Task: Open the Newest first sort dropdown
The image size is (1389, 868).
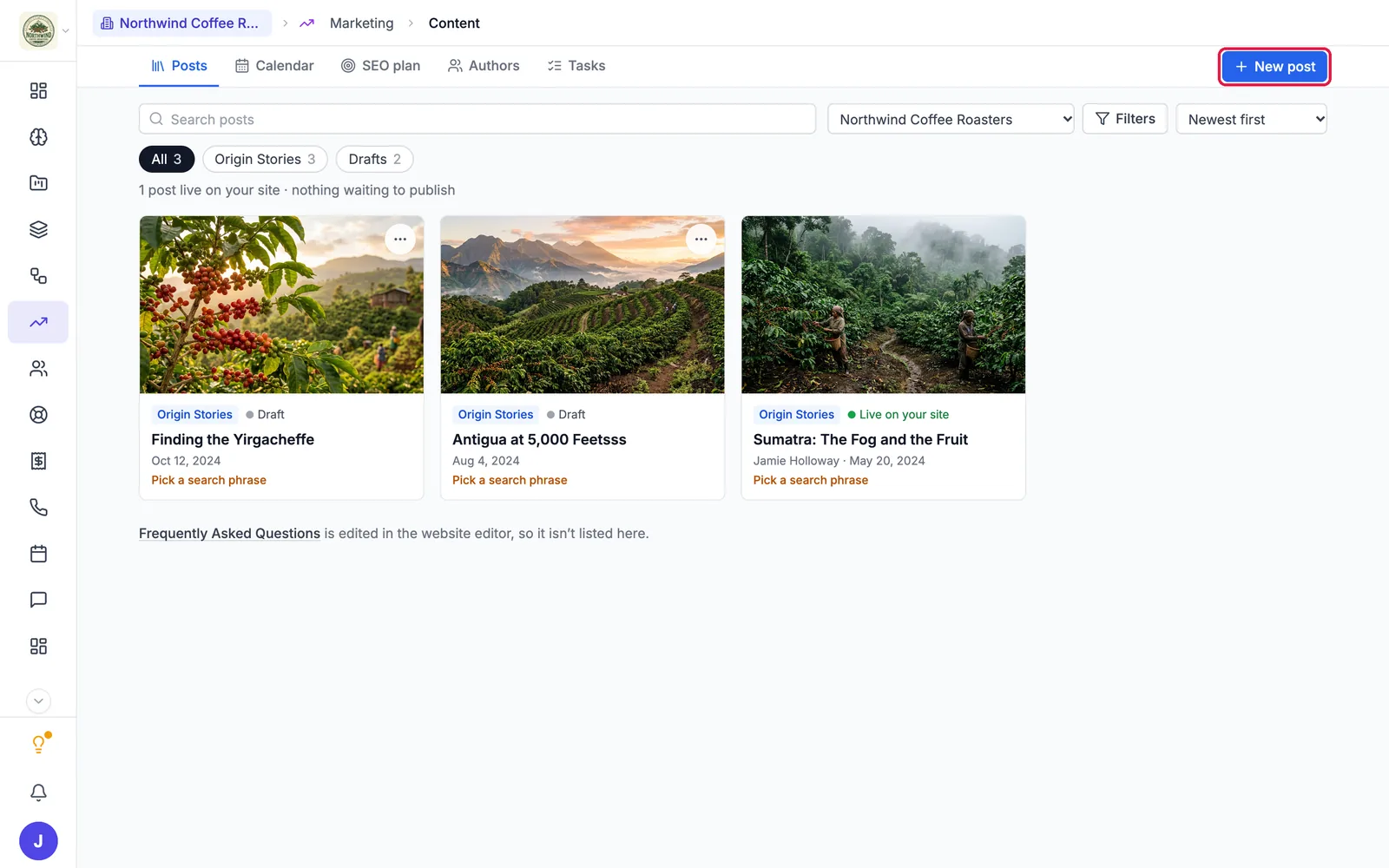Action: pos(1251,119)
